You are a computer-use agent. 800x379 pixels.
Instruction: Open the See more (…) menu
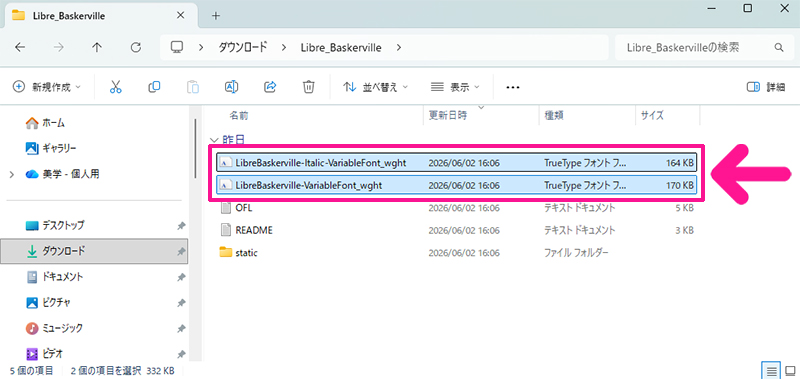coord(512,87)
